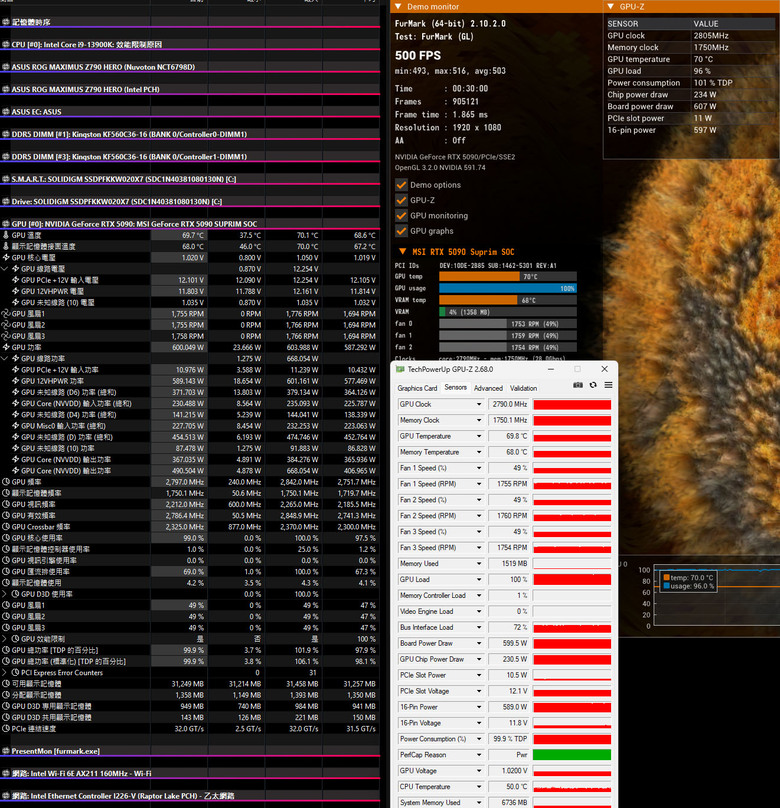The height and width of the screenshot is (808, 780).
Task: Open the GPU-Z hamburger menu icon
Action: (x=608, y=385)
